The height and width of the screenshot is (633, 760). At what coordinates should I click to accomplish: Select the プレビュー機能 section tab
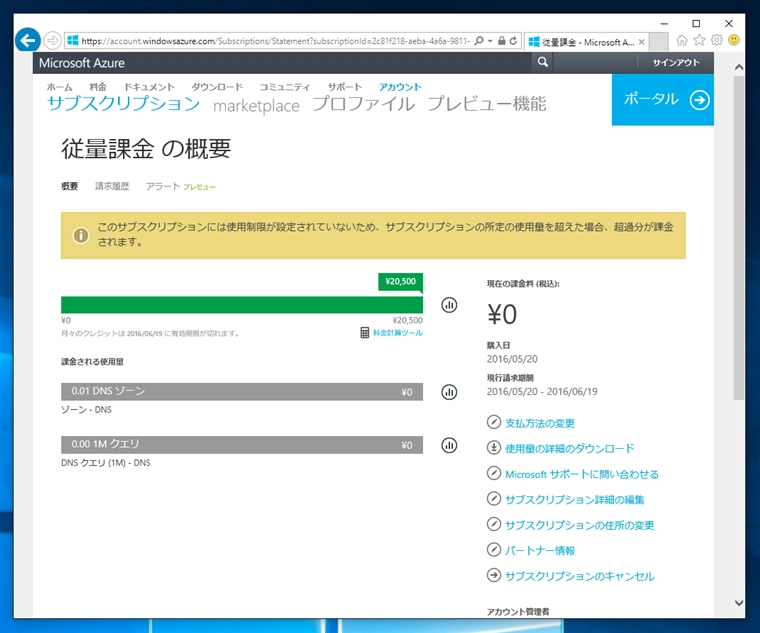(x=487, y=104)
